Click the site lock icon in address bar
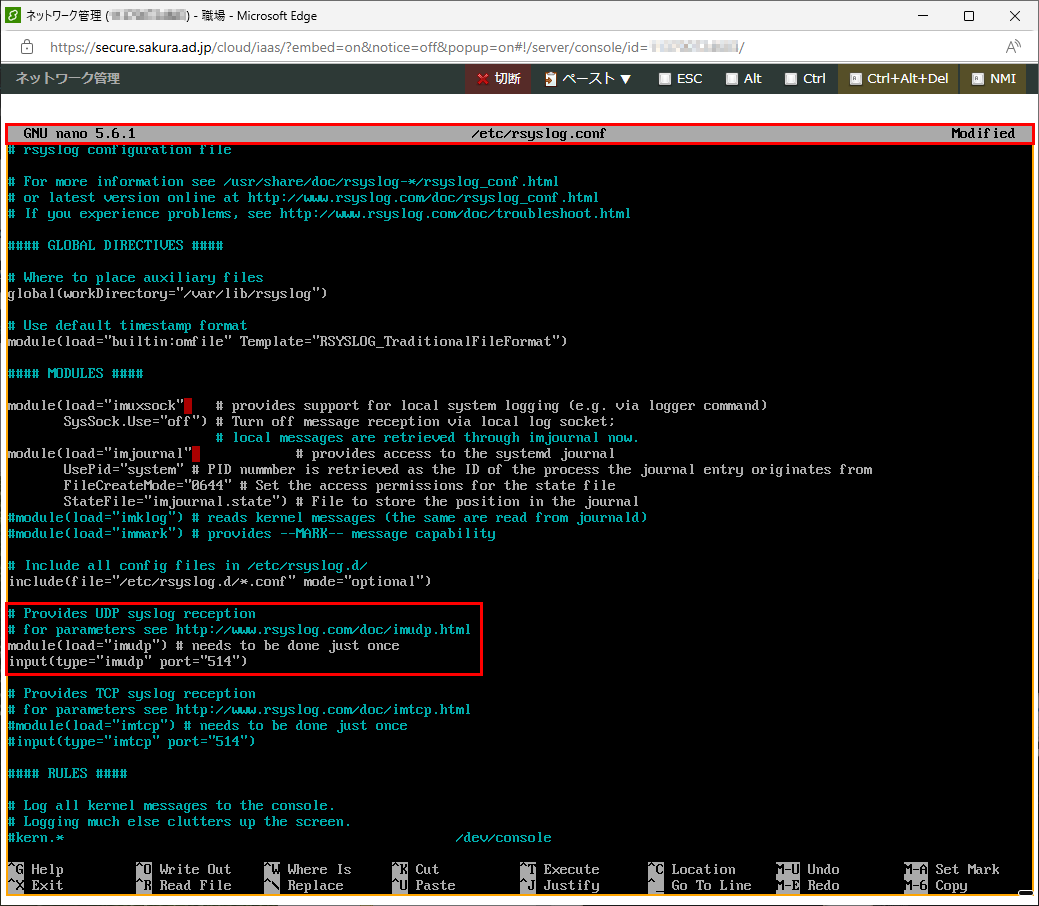This screenshot has width=1039, height=906. point(27,47)
